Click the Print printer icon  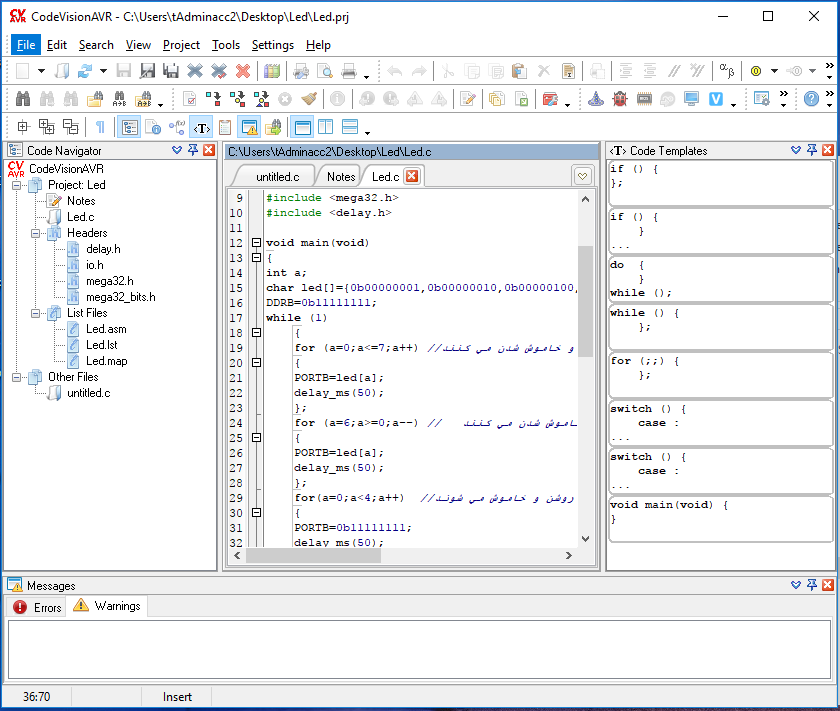point(349,71)
